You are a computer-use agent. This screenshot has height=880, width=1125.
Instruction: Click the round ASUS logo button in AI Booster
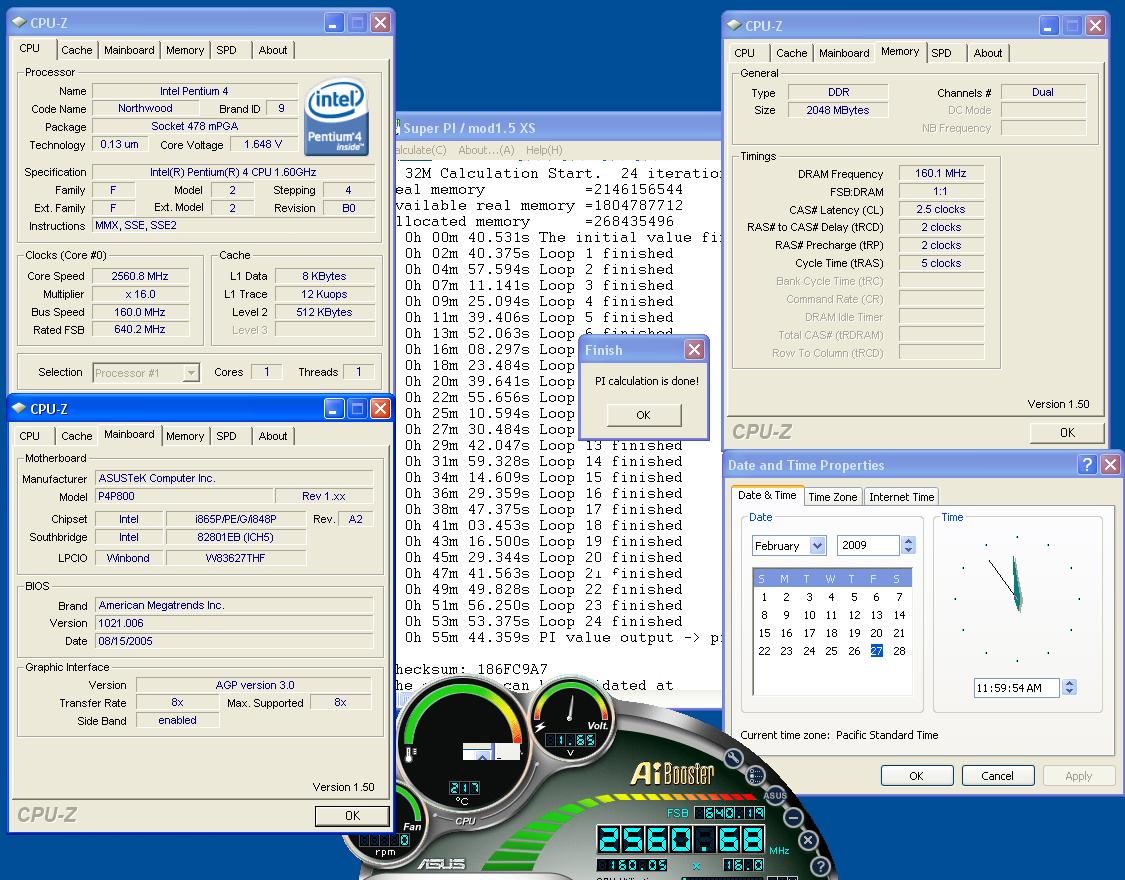[775, 795]
